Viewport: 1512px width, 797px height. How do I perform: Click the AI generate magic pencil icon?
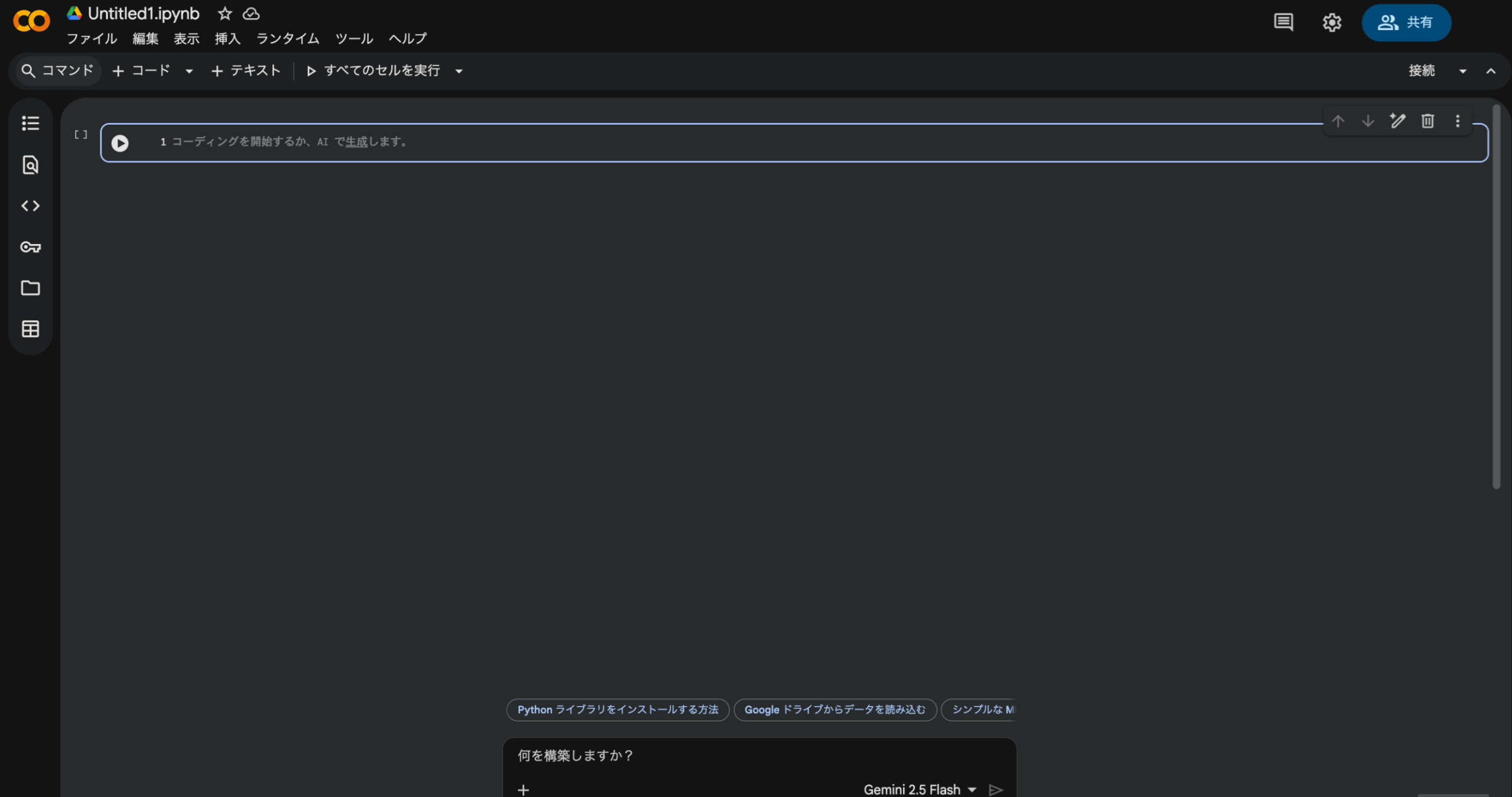(1397, 121)
